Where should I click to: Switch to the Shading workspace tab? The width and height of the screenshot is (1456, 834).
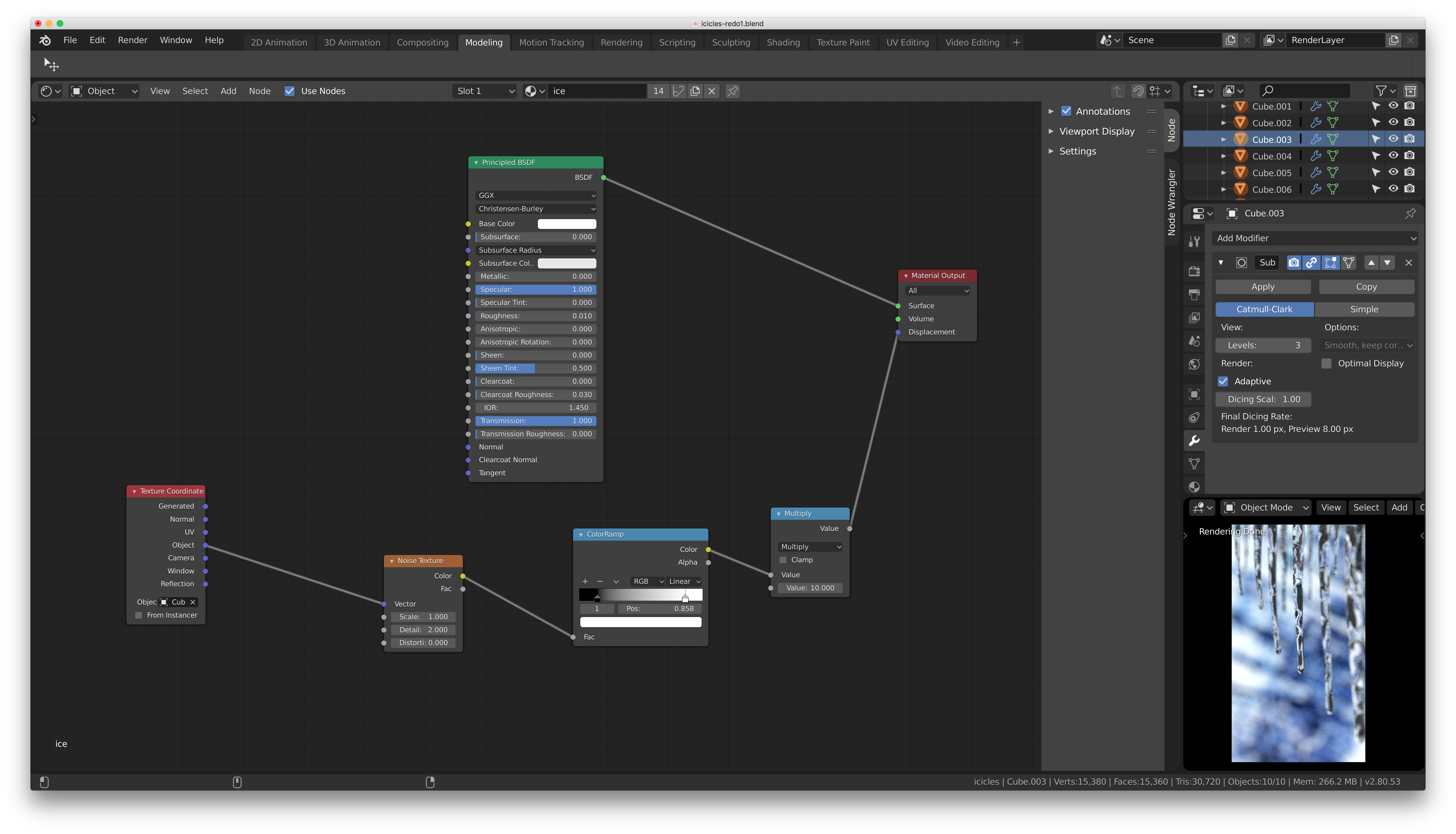[783, 43]
